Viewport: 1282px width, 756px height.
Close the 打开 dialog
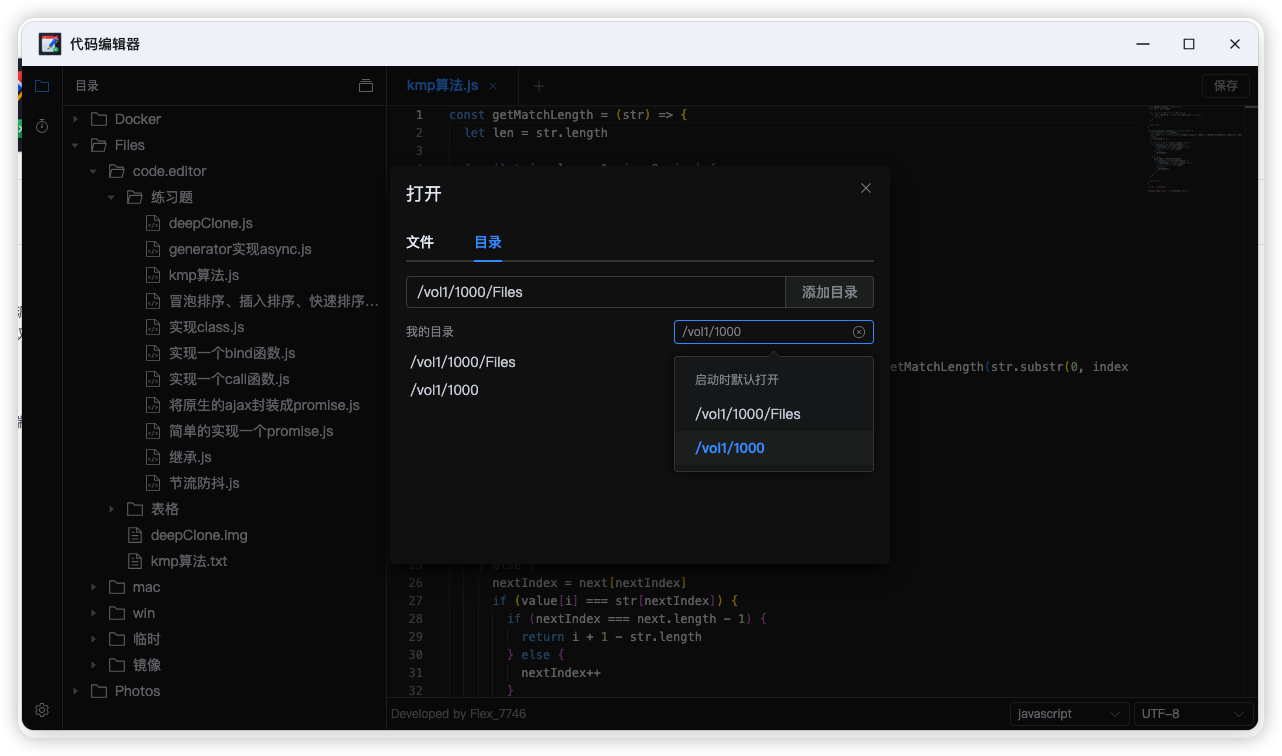point(866,188)
